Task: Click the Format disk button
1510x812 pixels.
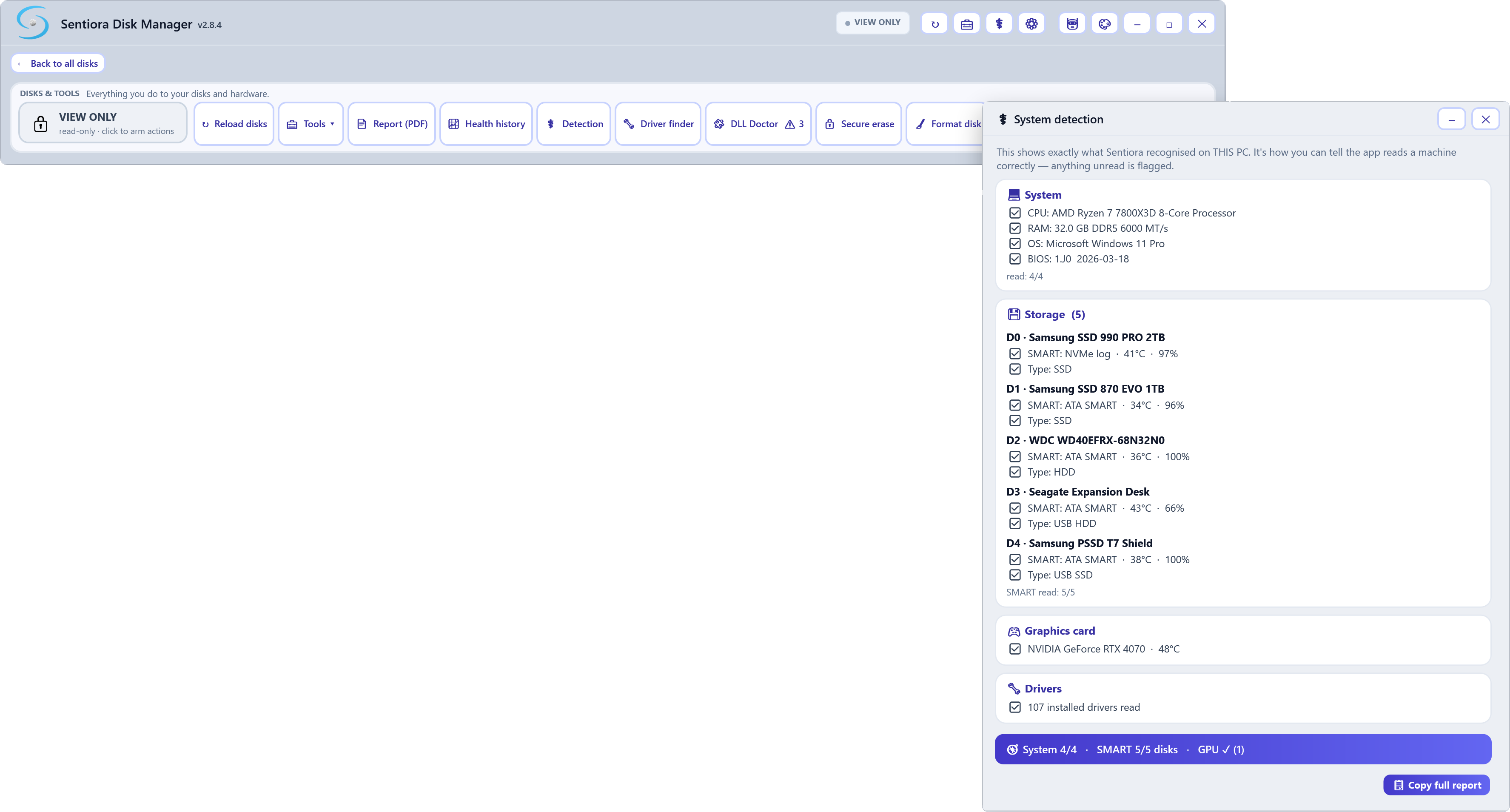Action: [945, 124]
